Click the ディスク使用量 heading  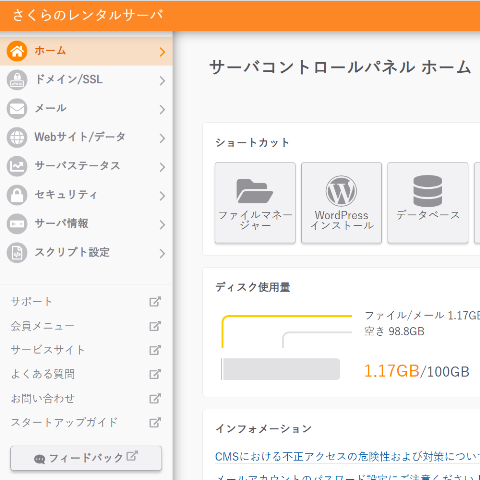click(253, 287)
